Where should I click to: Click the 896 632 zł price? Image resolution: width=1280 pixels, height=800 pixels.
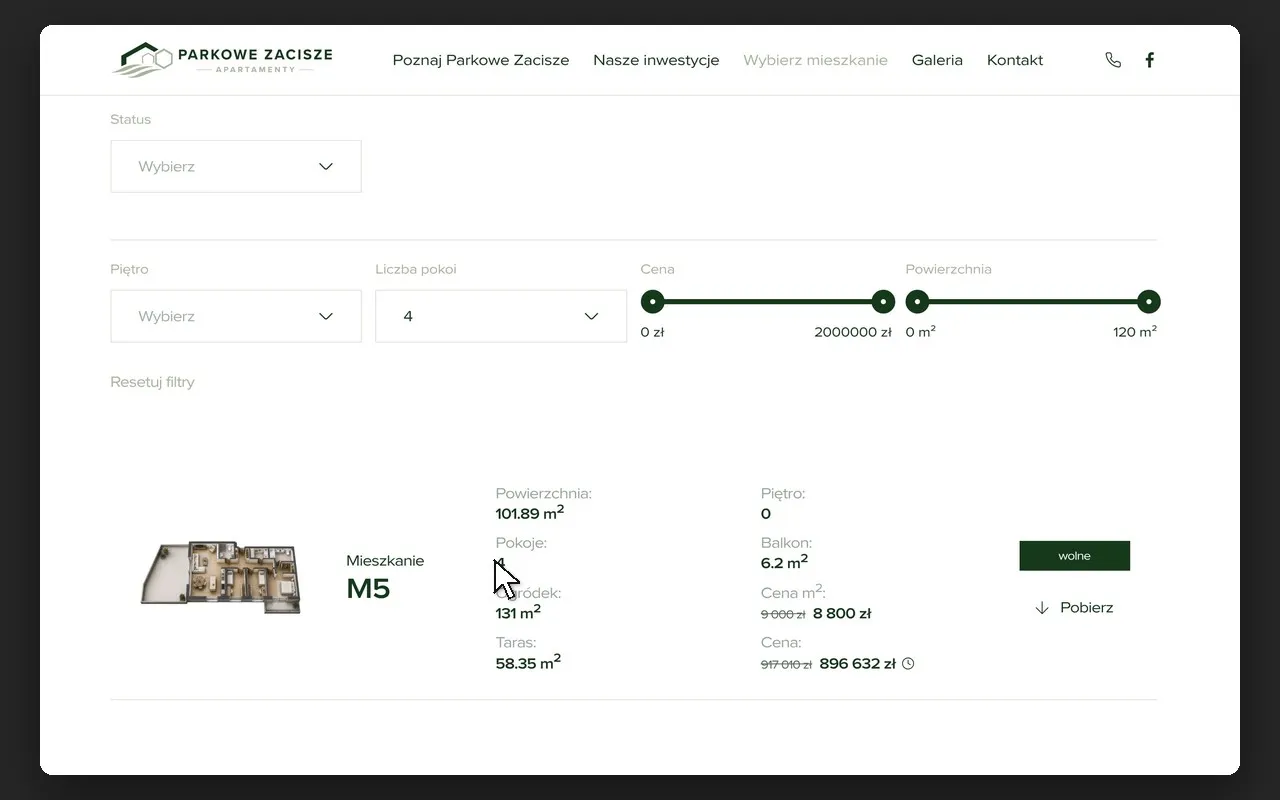click(857, 664)
